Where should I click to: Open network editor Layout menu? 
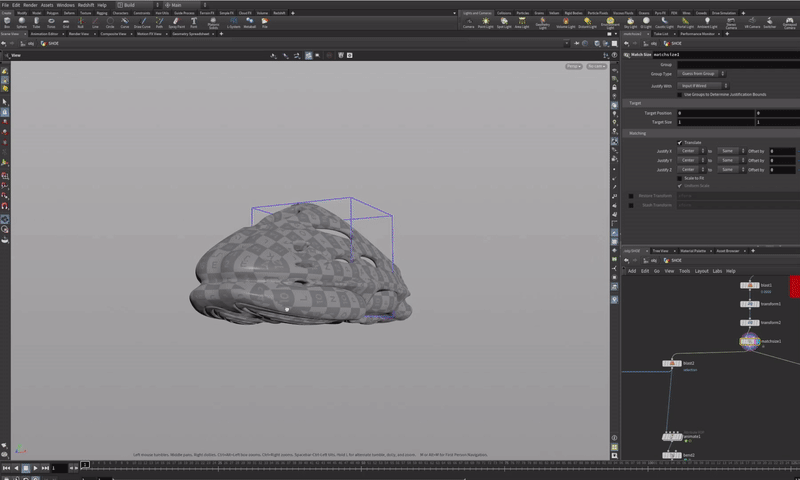click(702, 271)
